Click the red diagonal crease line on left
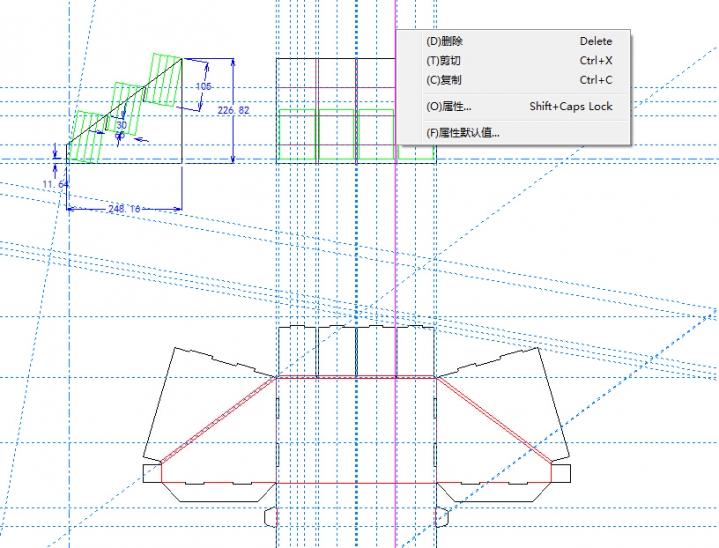The width and height of the screenshot is (719, 548). coord(218,420)
